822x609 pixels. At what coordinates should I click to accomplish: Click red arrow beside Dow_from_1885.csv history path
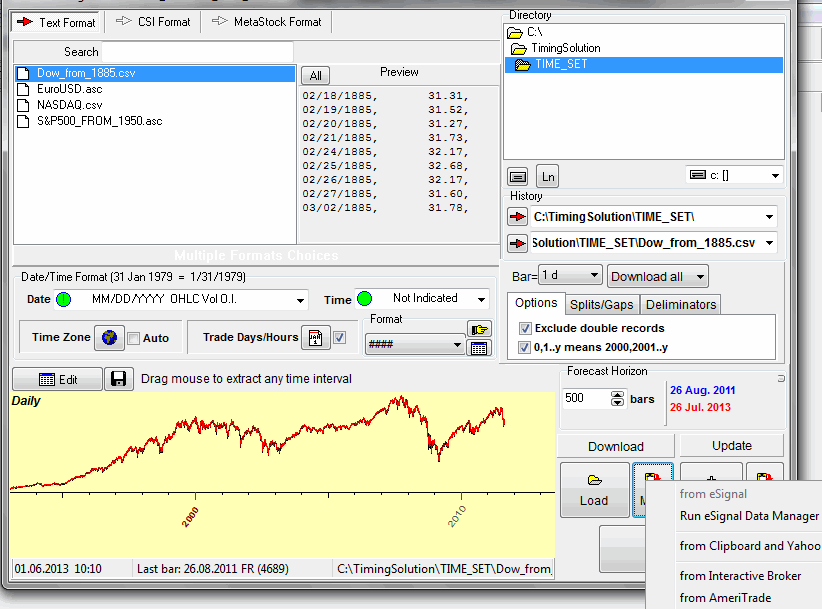tap(518, 243)
